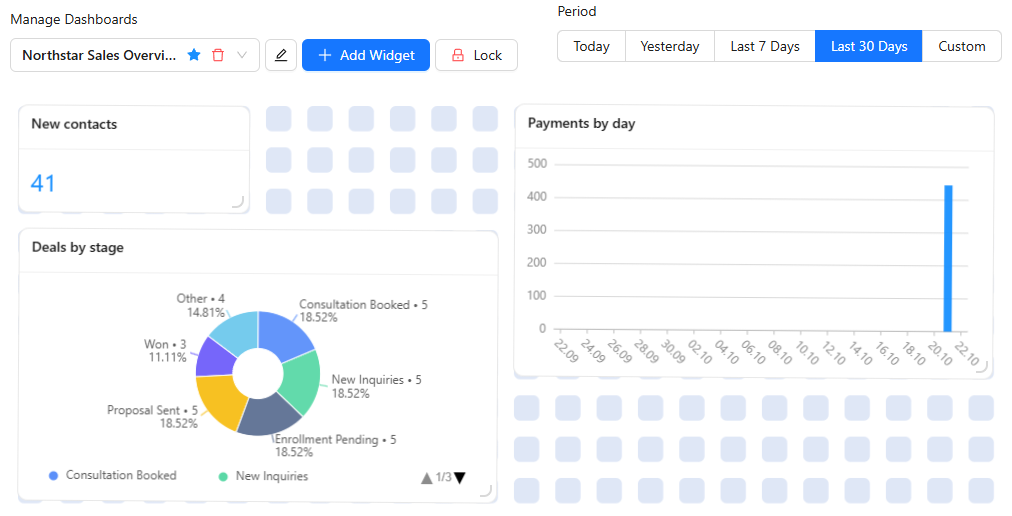Click the 500 y-axis label

coord(537,163)
